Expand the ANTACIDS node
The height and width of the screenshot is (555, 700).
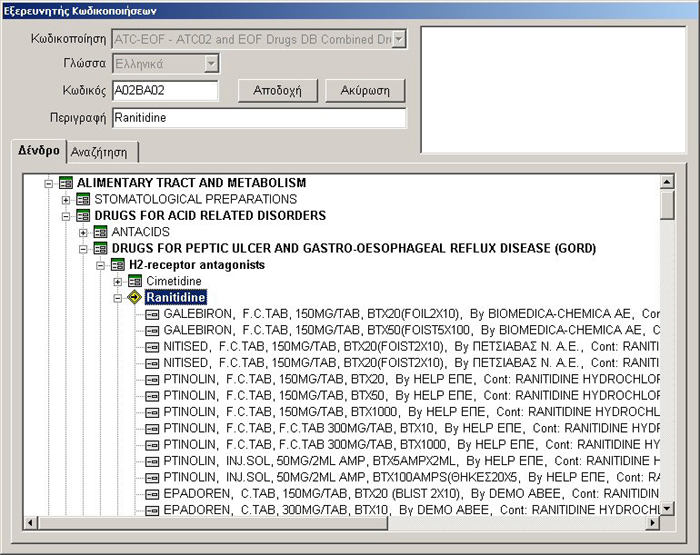[83, 233]
